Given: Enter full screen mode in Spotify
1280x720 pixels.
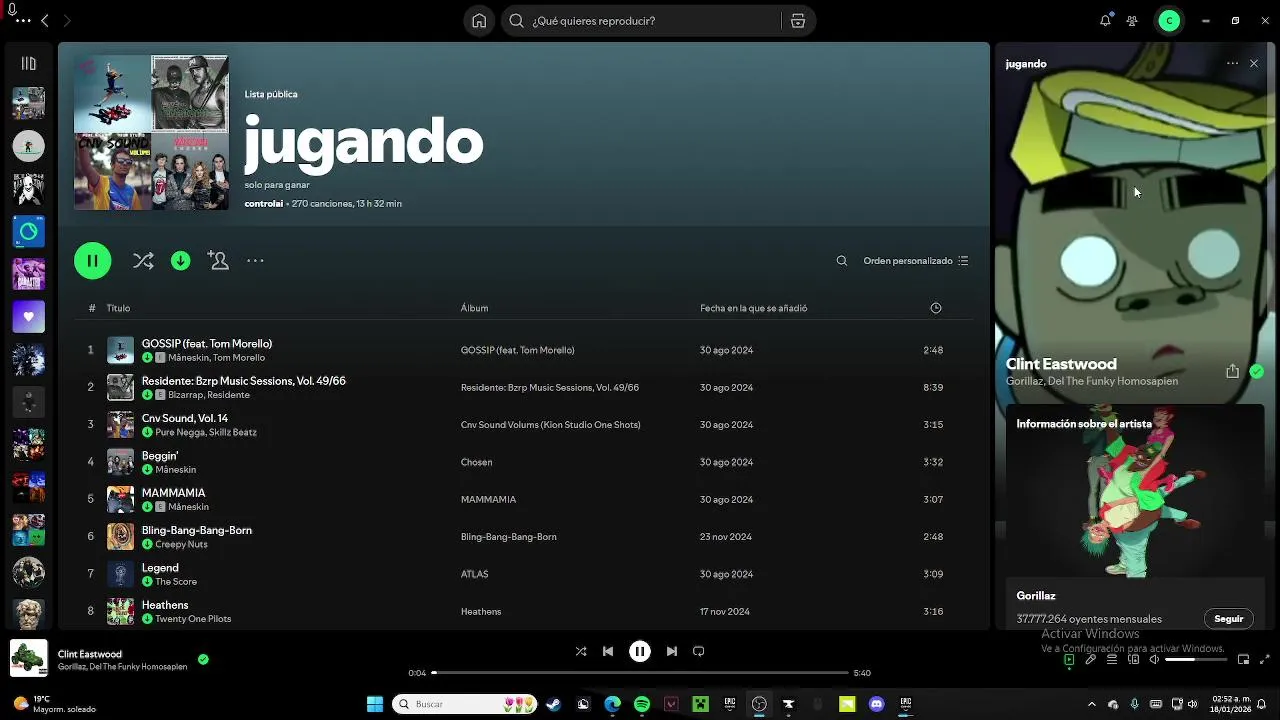Looking at the screenshot, I should tap(1265, 660).
